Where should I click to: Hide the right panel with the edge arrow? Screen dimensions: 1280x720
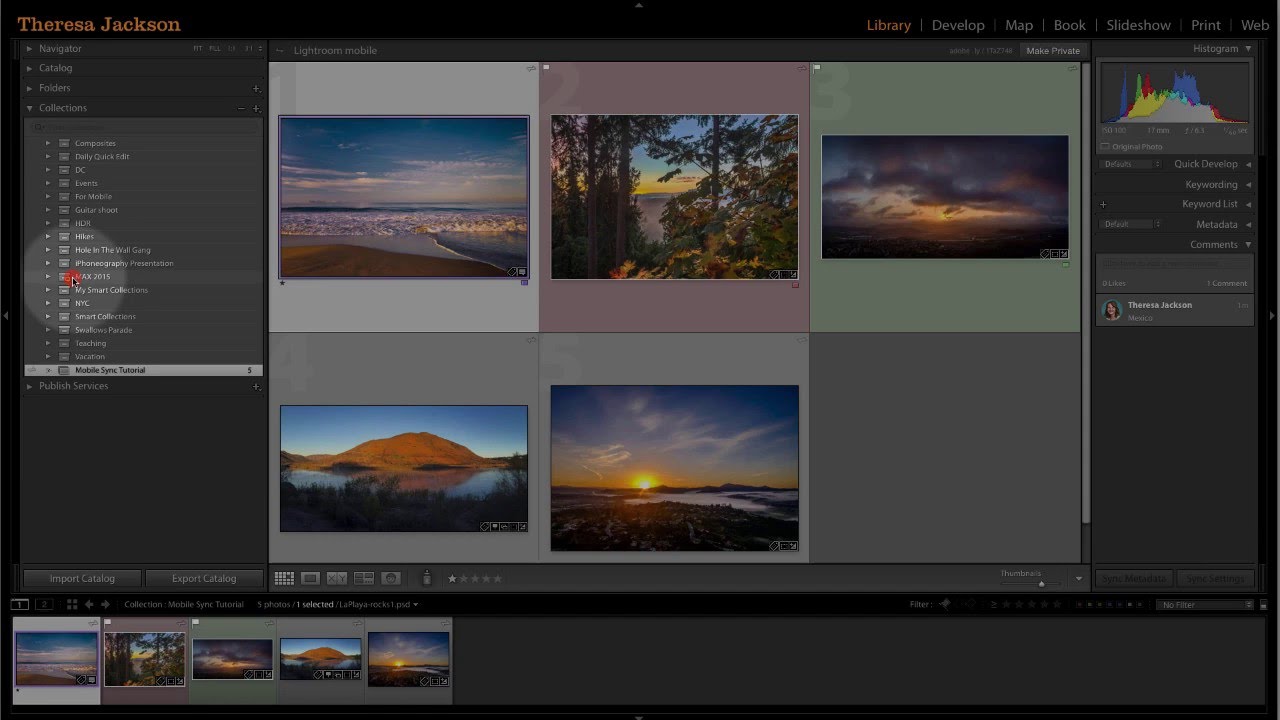pyautogui.click(x=1273, y=316)
